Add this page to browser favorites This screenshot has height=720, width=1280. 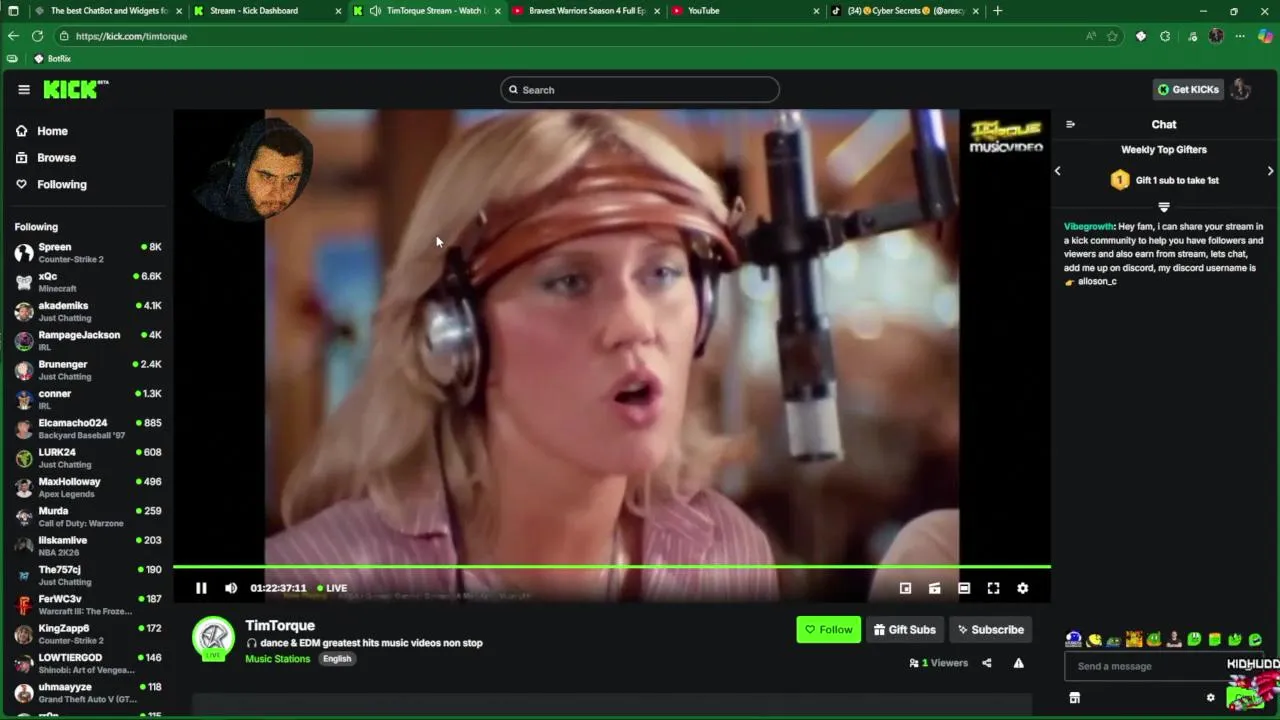tap(1112, 36)
